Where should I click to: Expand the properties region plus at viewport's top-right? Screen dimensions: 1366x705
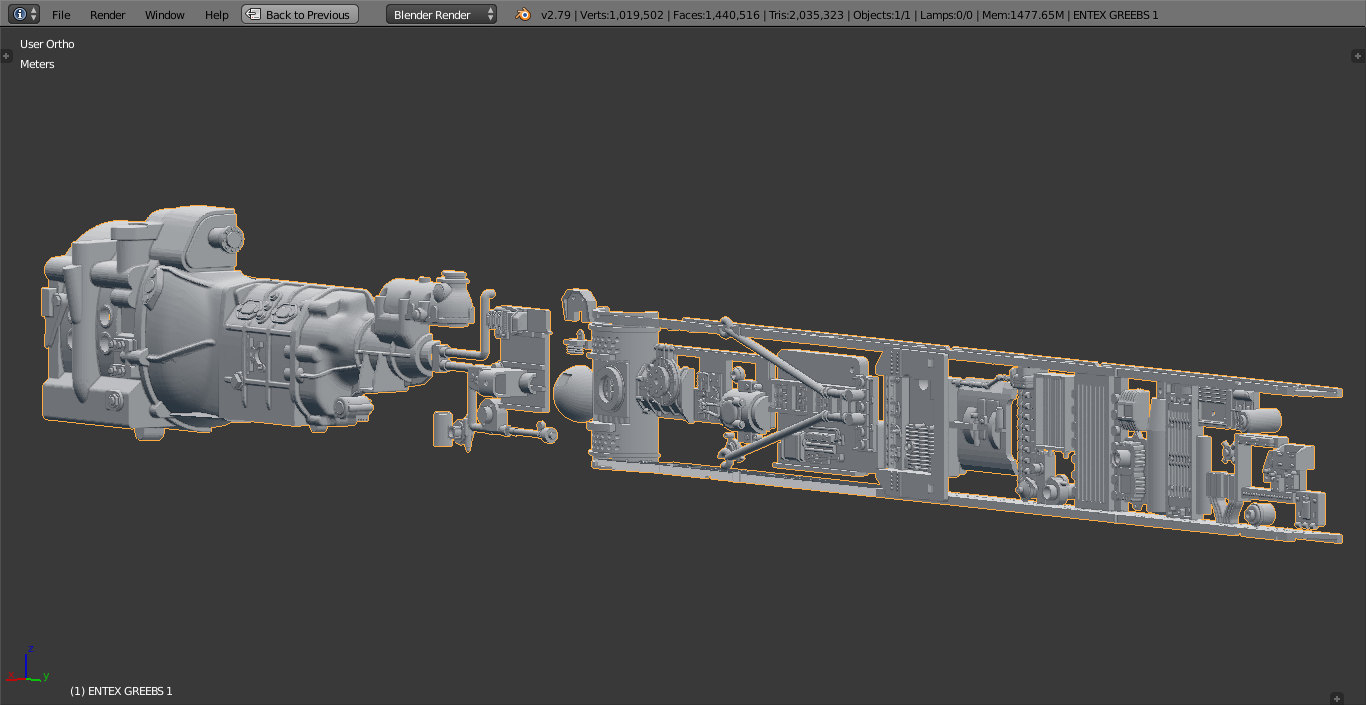click(x=1357, y=56)
